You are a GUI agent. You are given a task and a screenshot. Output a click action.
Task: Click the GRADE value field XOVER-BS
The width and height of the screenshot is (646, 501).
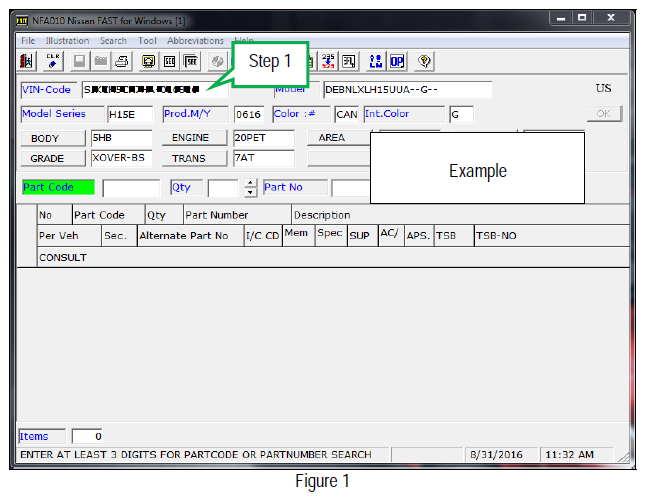coord(122,158)
